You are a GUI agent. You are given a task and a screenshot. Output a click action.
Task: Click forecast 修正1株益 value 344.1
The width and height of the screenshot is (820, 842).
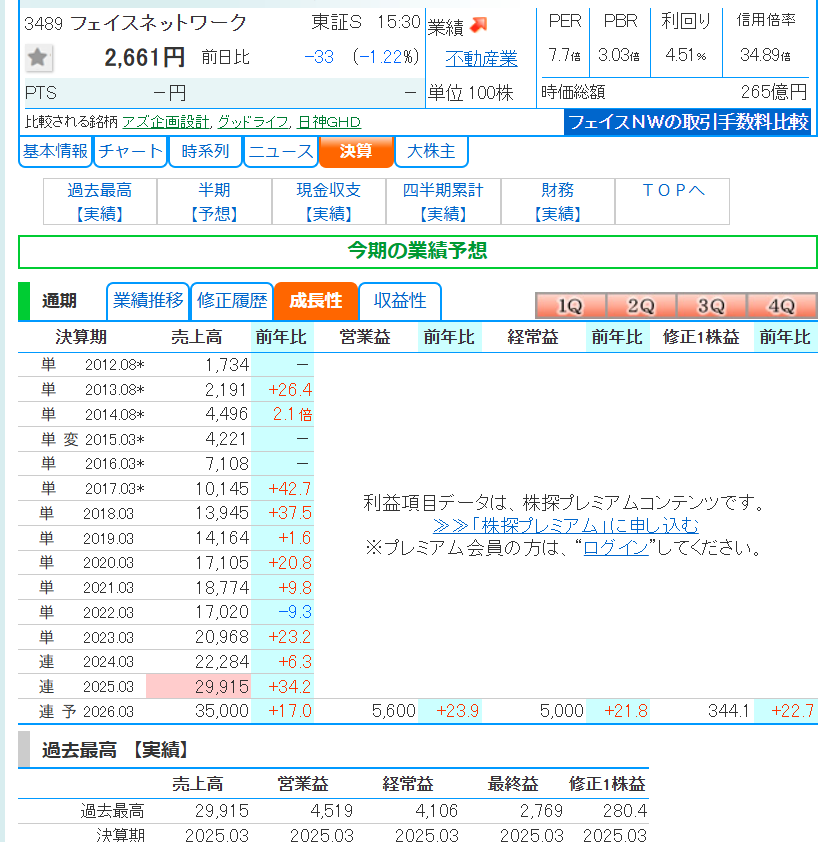coord(729,711)
